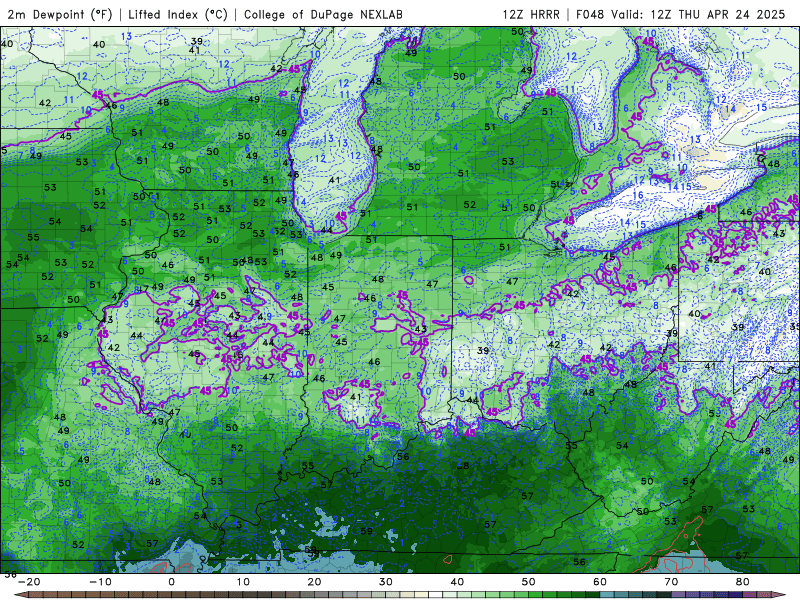Click the '20' color scale label
Image resolution: width=800 pixels, height=600 pixels.
(314, 582)
